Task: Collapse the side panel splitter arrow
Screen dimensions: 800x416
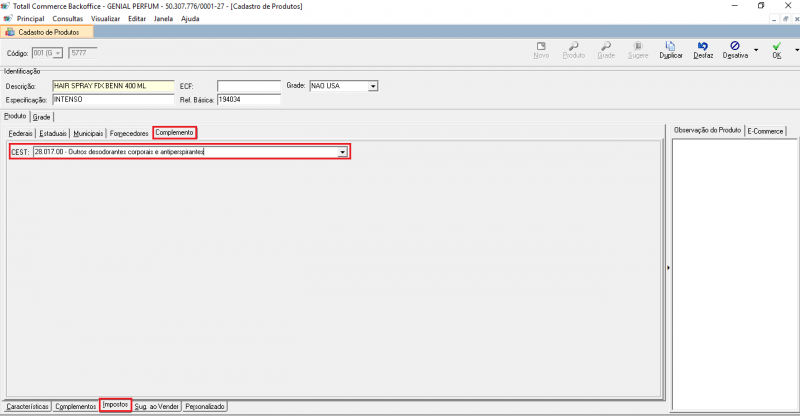Action: click(667, 267)
